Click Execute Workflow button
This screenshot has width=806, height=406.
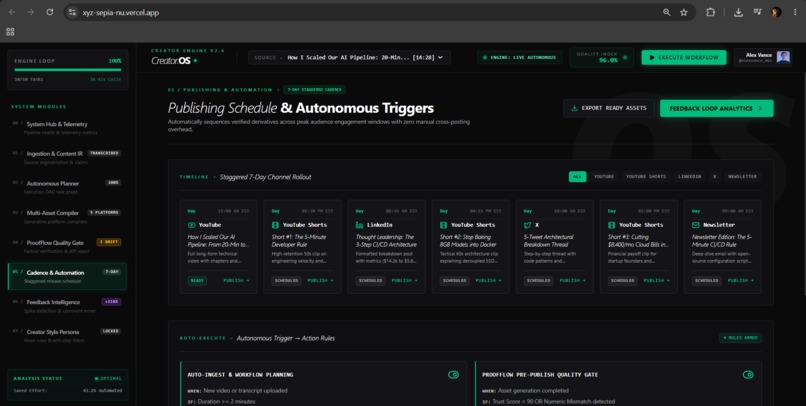684,58
